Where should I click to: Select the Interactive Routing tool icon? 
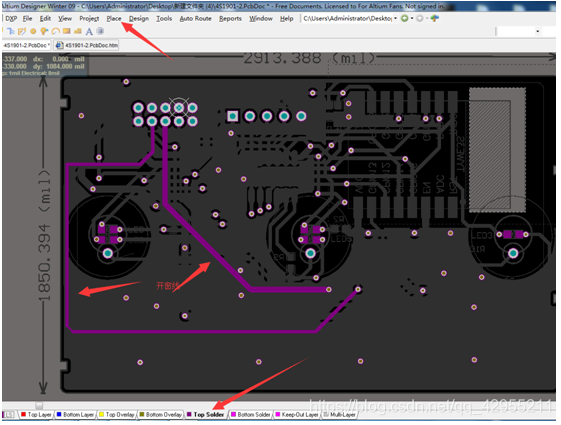10,31
